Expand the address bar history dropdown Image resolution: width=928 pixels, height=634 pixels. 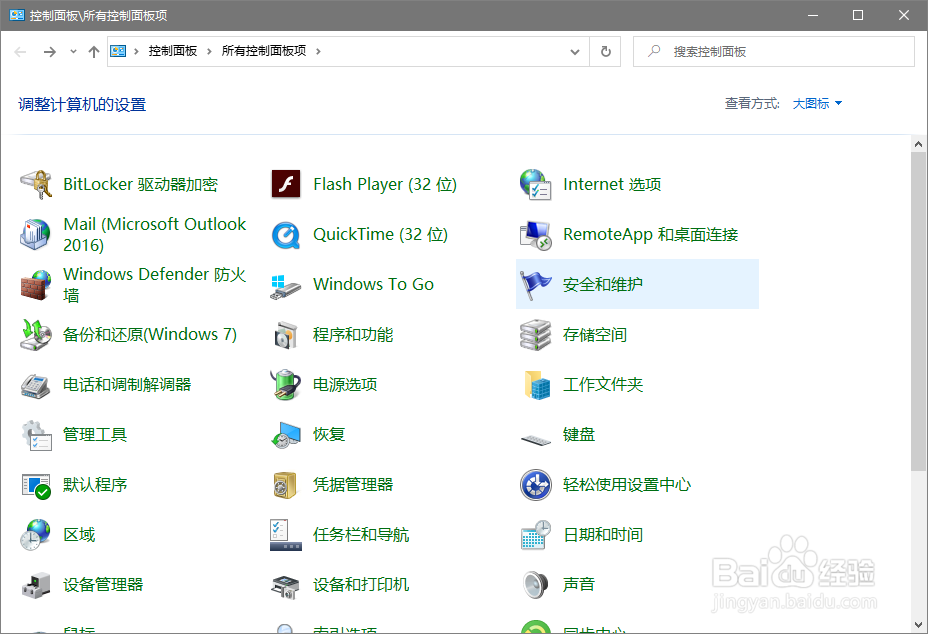coord(575,52)
